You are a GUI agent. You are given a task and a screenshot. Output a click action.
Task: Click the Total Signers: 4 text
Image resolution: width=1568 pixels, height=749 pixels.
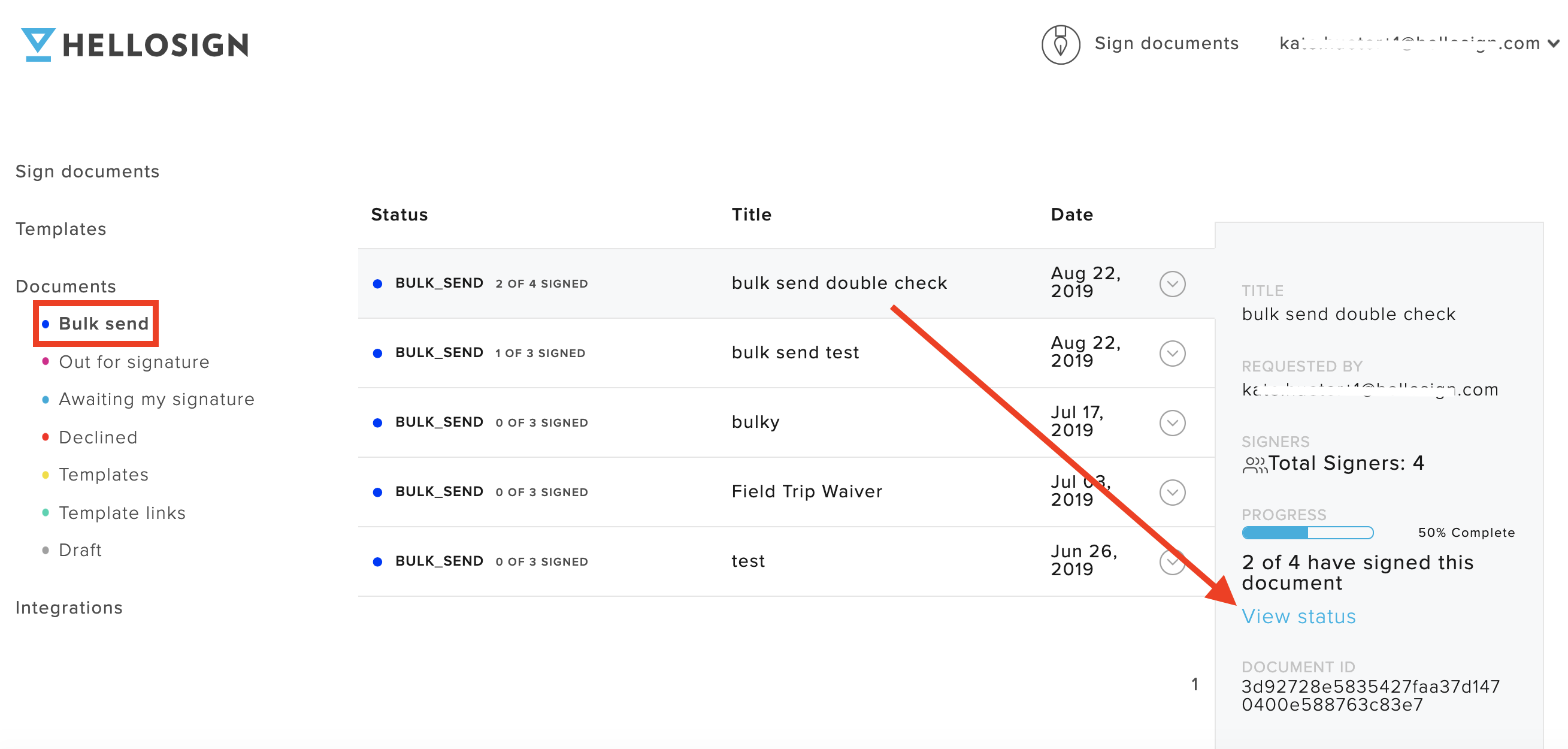coord(1346,463)
